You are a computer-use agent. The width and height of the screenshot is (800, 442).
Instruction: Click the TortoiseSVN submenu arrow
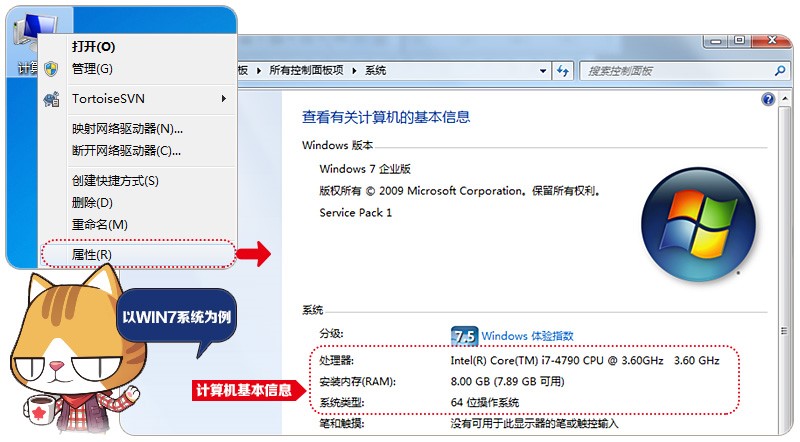(x=223, y=99)
